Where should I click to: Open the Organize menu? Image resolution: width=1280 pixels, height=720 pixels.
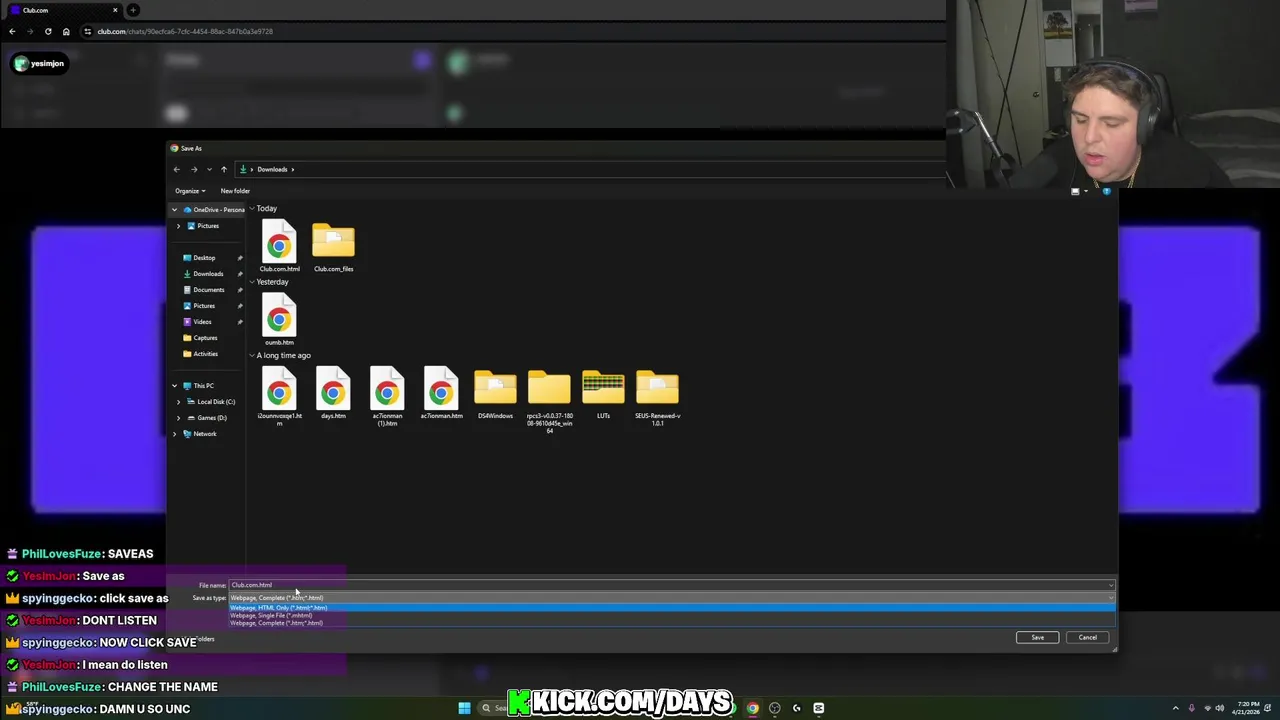pos(190,191)
